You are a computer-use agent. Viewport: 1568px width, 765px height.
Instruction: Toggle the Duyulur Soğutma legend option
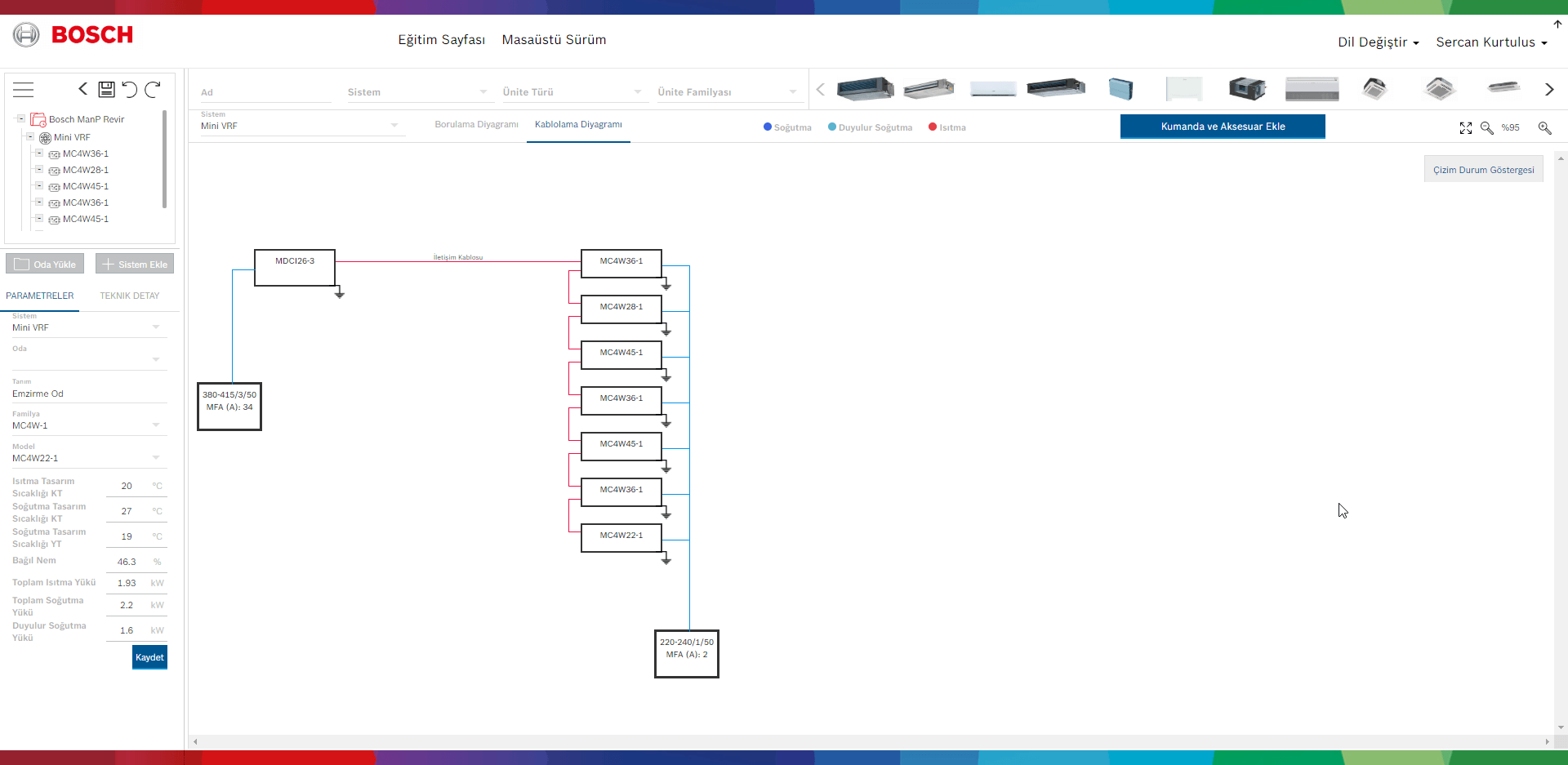point(870,127)
